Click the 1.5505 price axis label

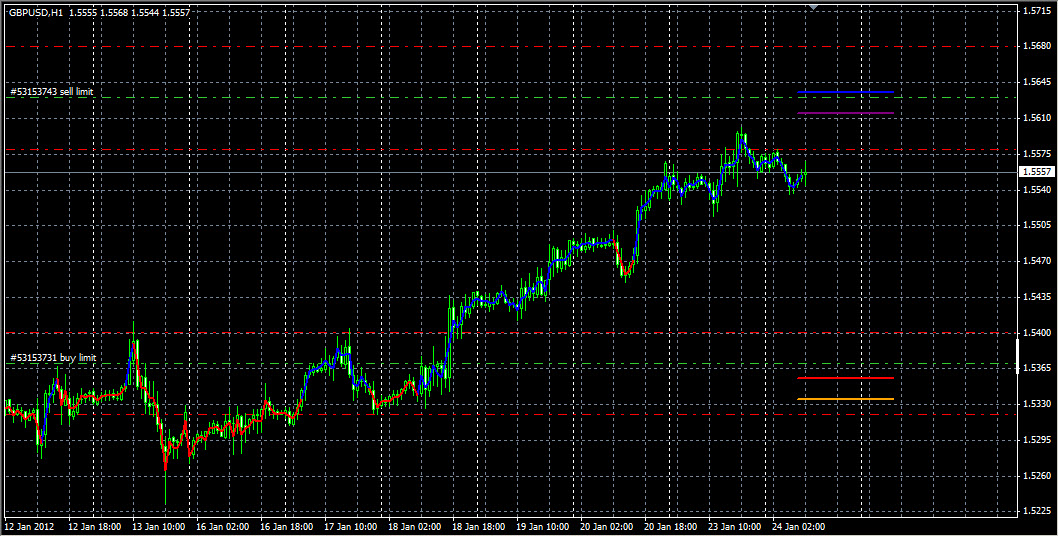pyautogui.click(x=1037, y=225)
